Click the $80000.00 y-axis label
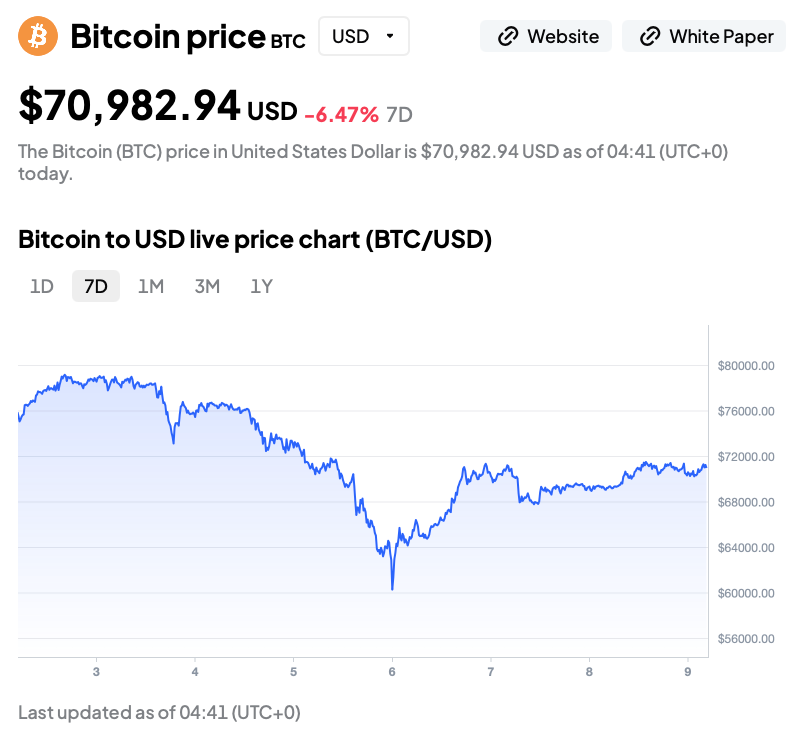The image size is (812, 754). (x=746, y=366)
